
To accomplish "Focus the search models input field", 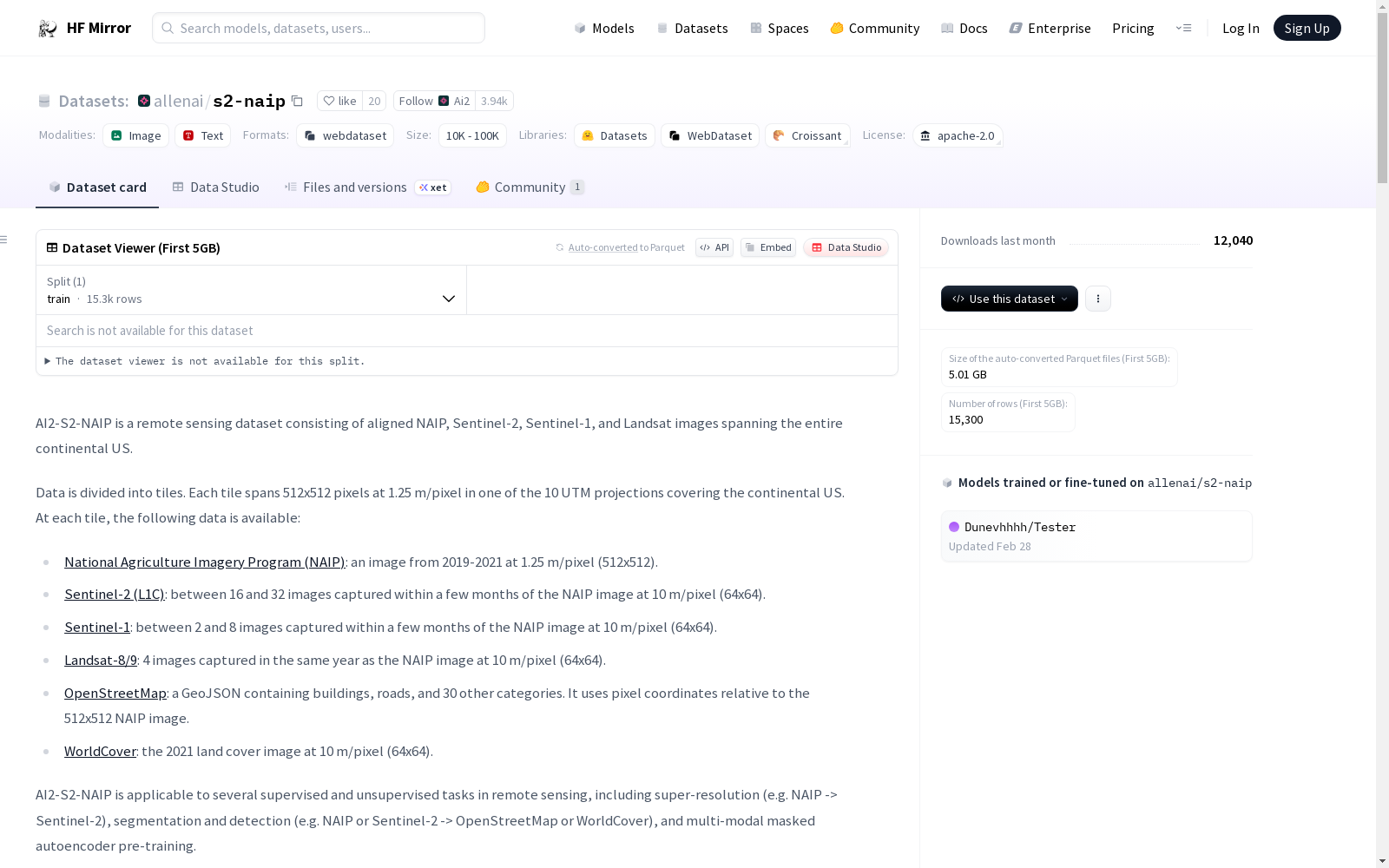I will pos(319,28).
